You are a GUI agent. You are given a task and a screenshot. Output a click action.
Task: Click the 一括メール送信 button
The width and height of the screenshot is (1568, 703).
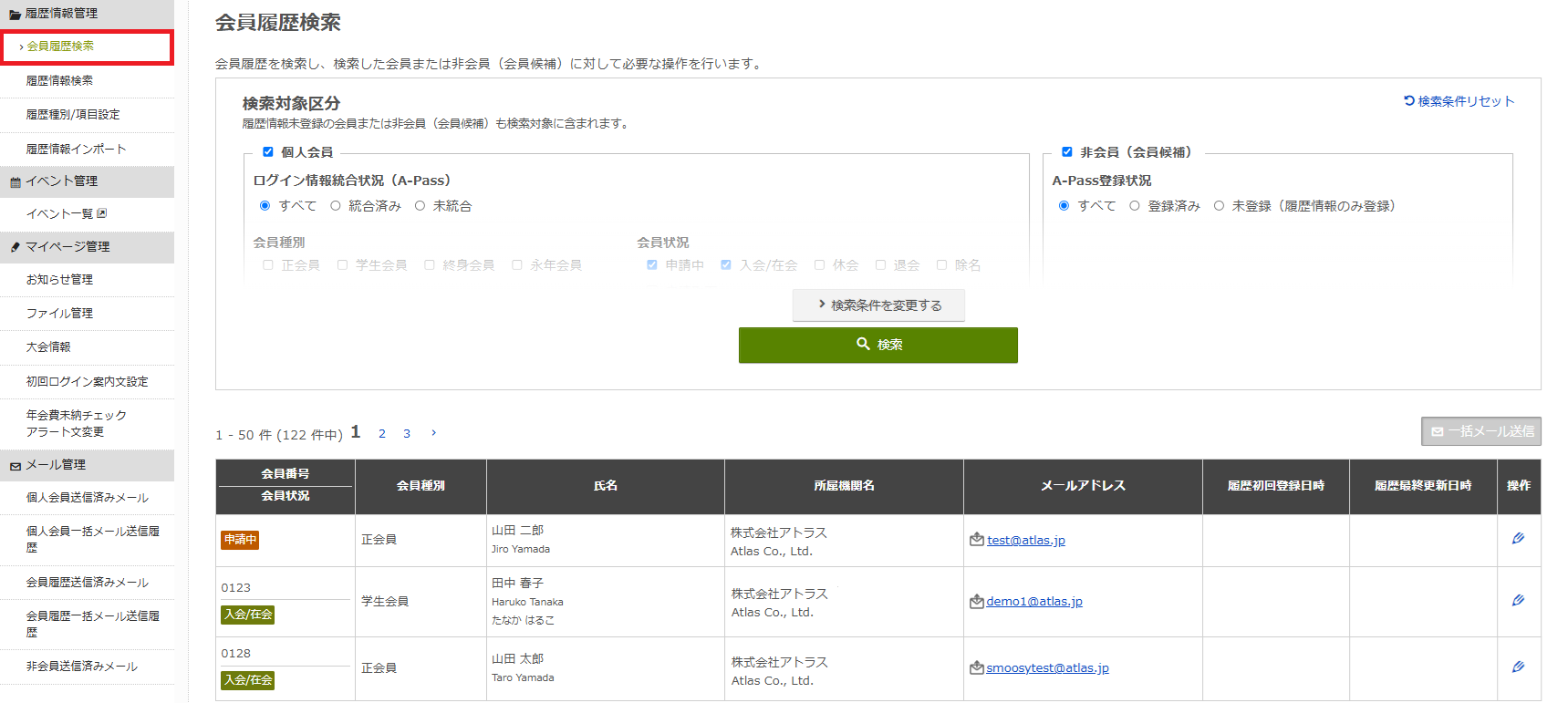click(1481, 431)
